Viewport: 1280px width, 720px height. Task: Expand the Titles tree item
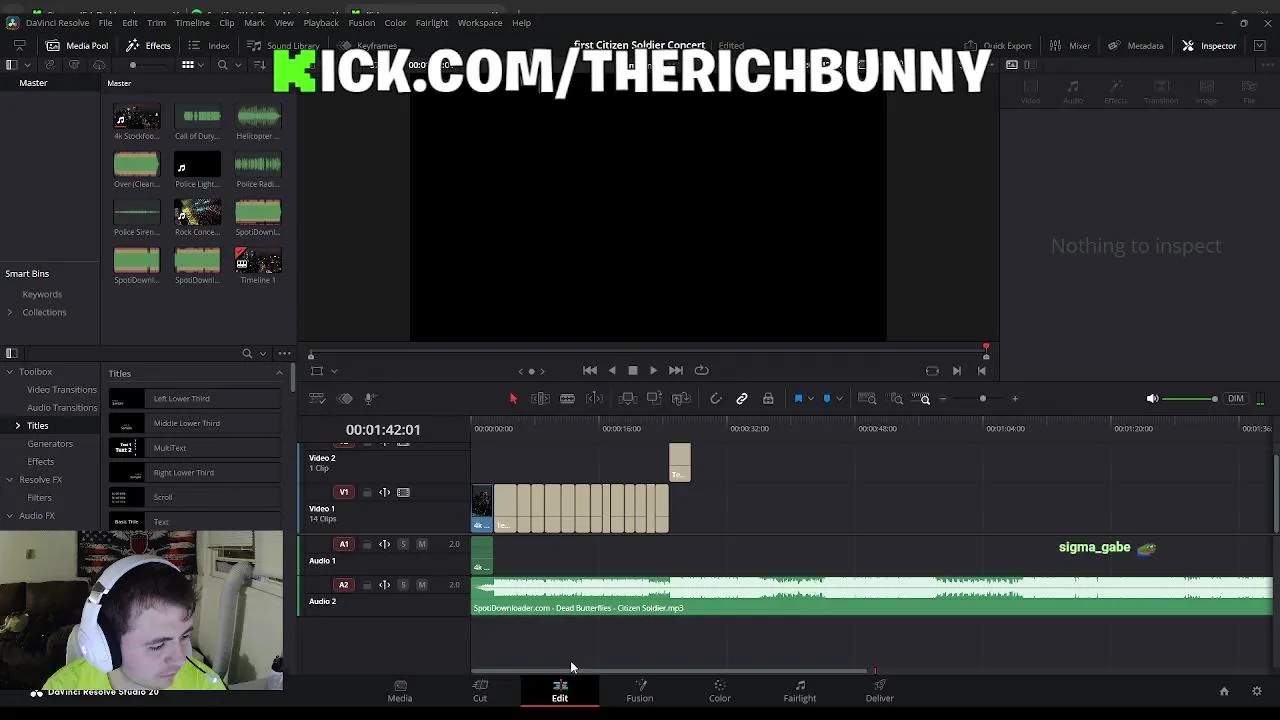17,426
